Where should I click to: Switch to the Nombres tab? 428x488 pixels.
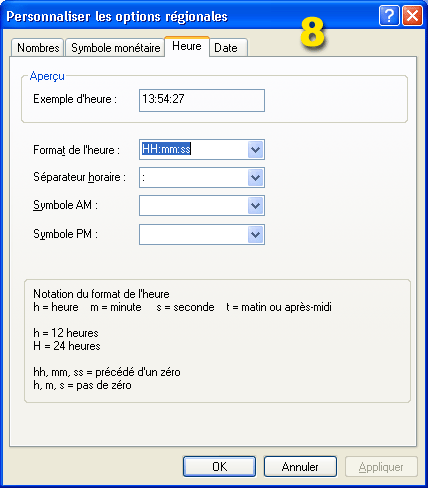(37, 47)
